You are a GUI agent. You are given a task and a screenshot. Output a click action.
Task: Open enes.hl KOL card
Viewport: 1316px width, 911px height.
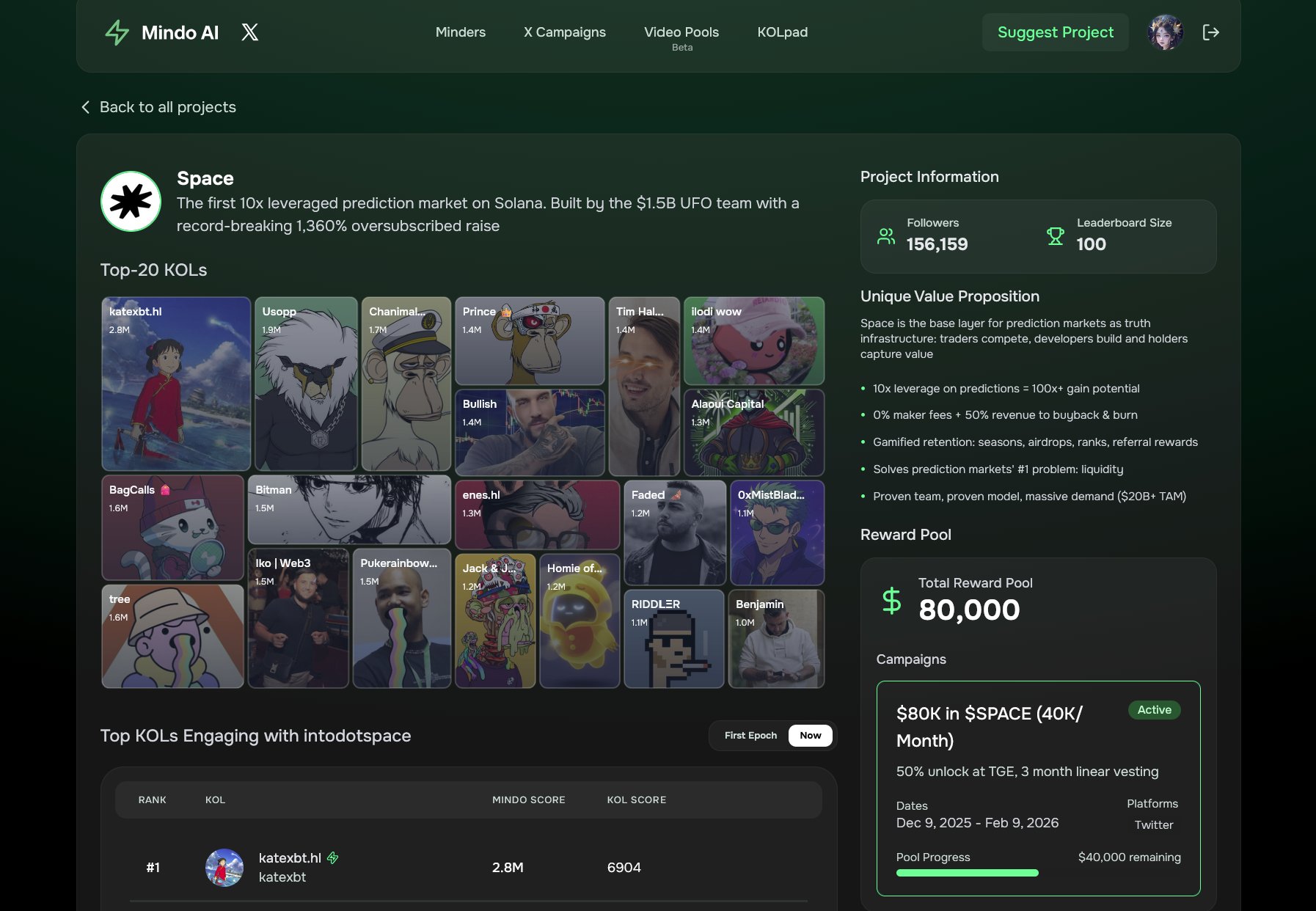coord(538,515)
